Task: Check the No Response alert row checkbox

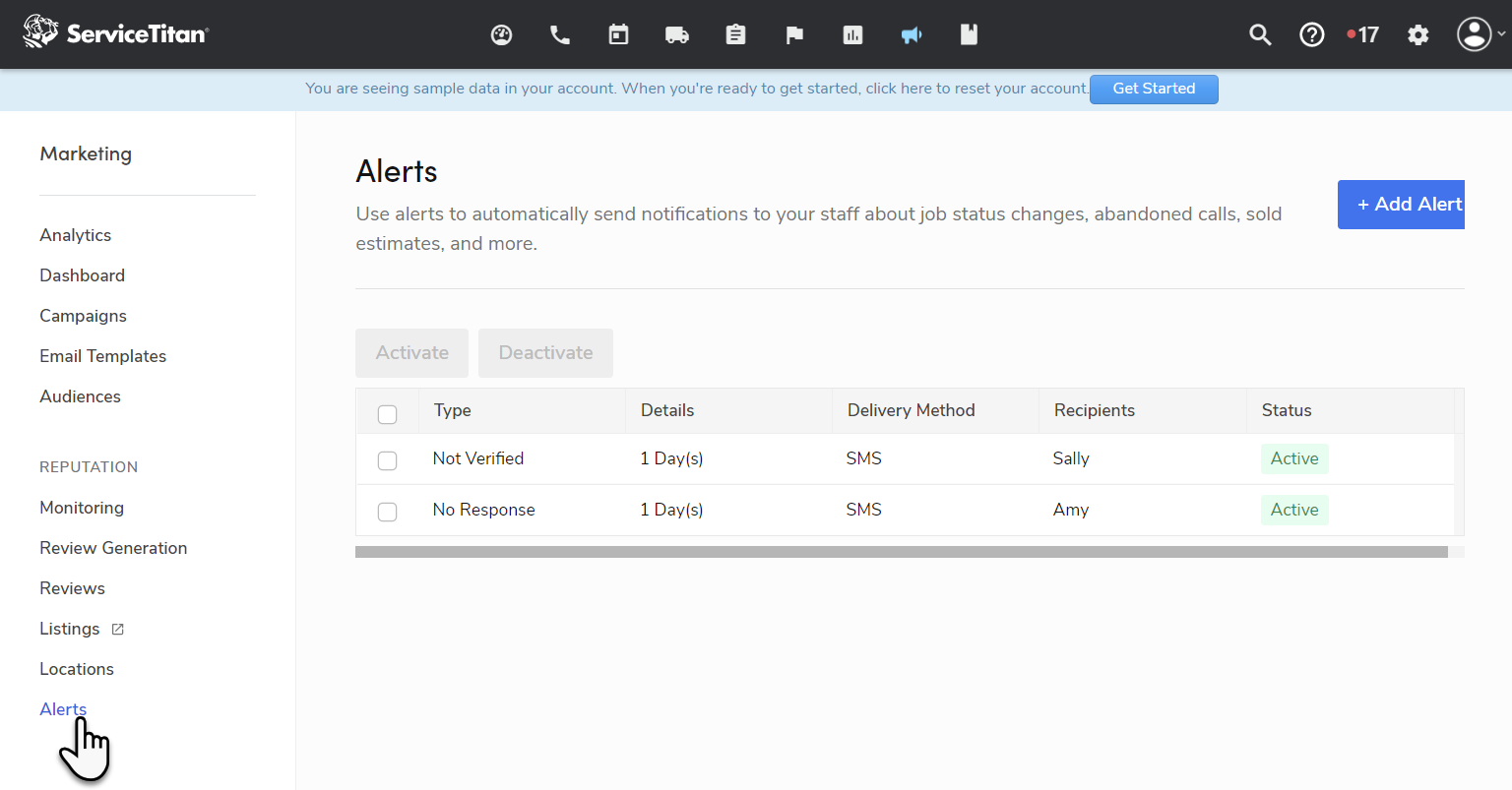Action: pos(388,512)
